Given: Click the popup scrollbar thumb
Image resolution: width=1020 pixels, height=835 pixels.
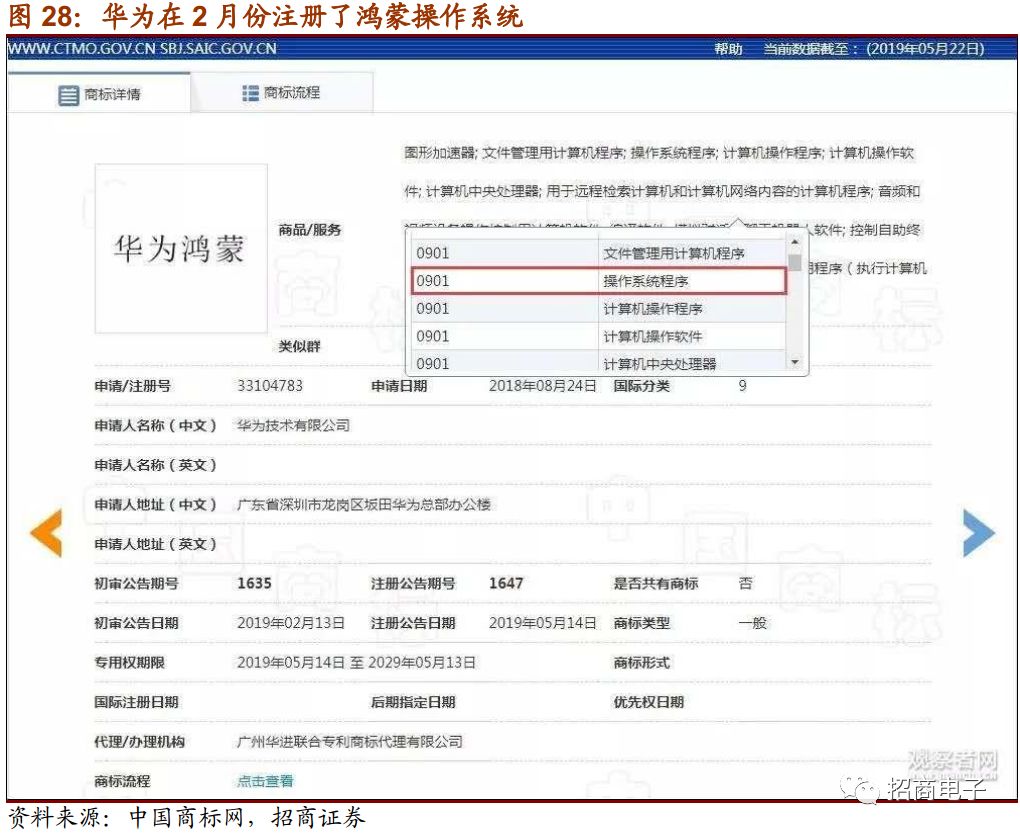Looking at the screenshot, I should click(794, 262).
